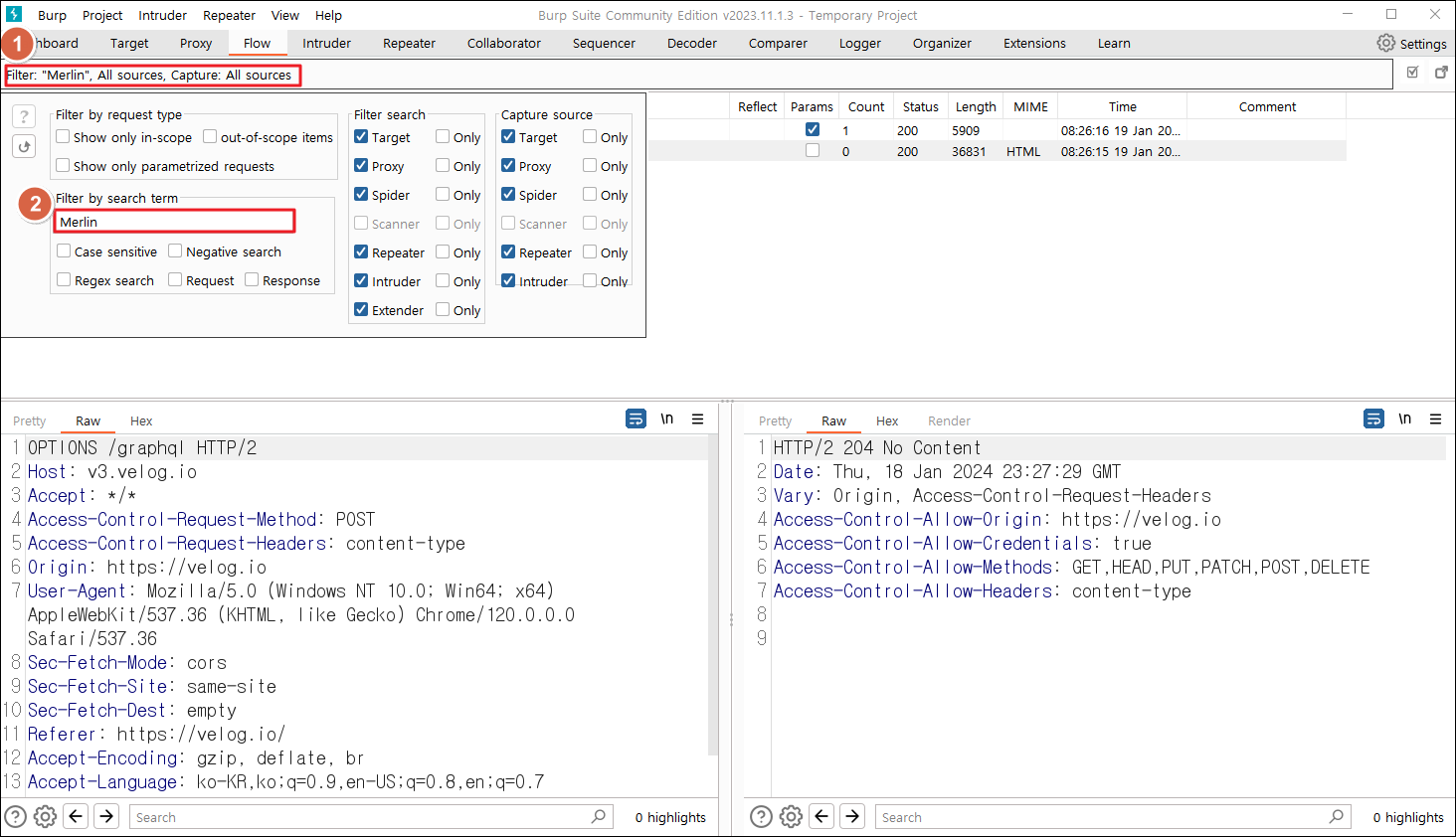Sort table by MIME column
This screenshot has width=1456, height=837.
[x=1030, y=106]
